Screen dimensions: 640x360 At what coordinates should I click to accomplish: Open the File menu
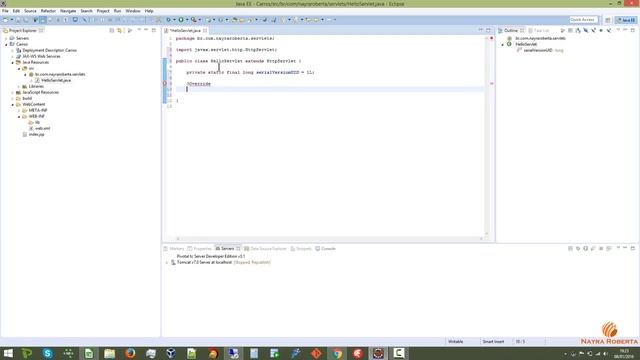5,11
